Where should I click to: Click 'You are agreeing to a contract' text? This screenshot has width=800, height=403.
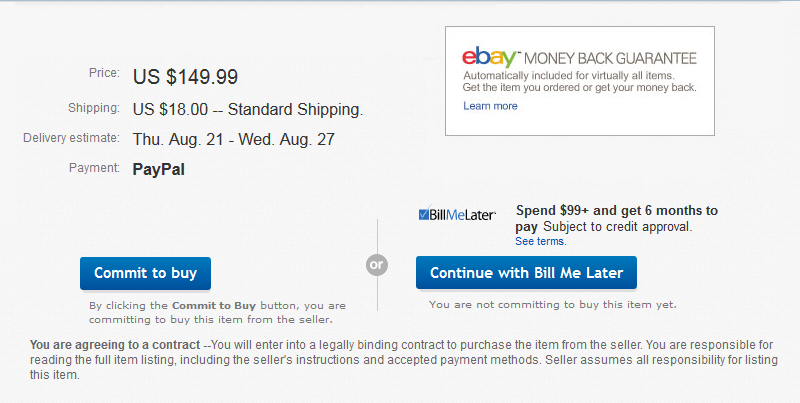pos(115,345)
